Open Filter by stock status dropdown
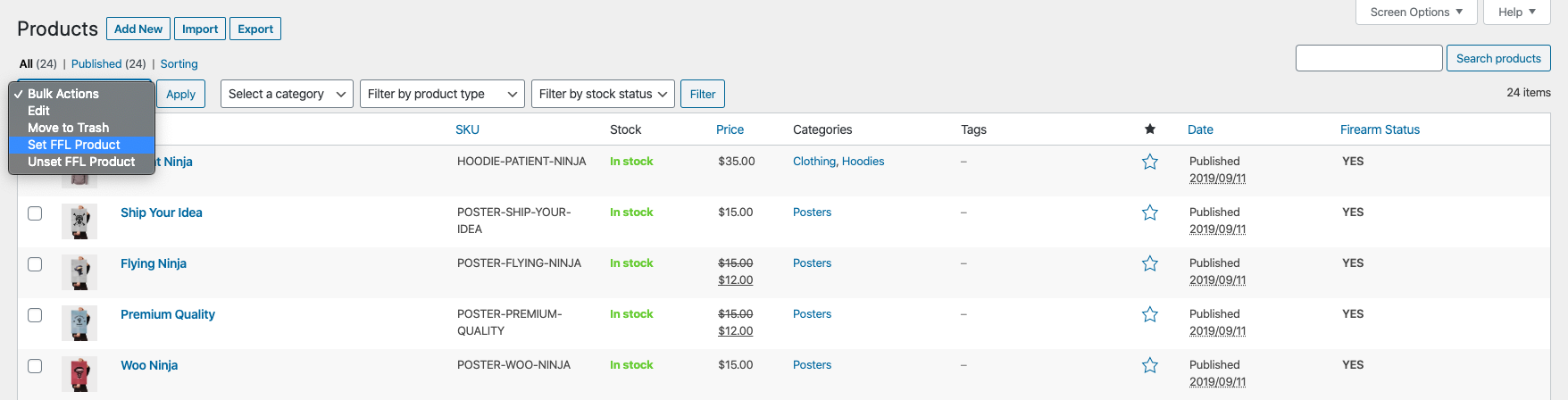Image resolution: width=1568 pixels, height=400 pixels. (603, 94)
